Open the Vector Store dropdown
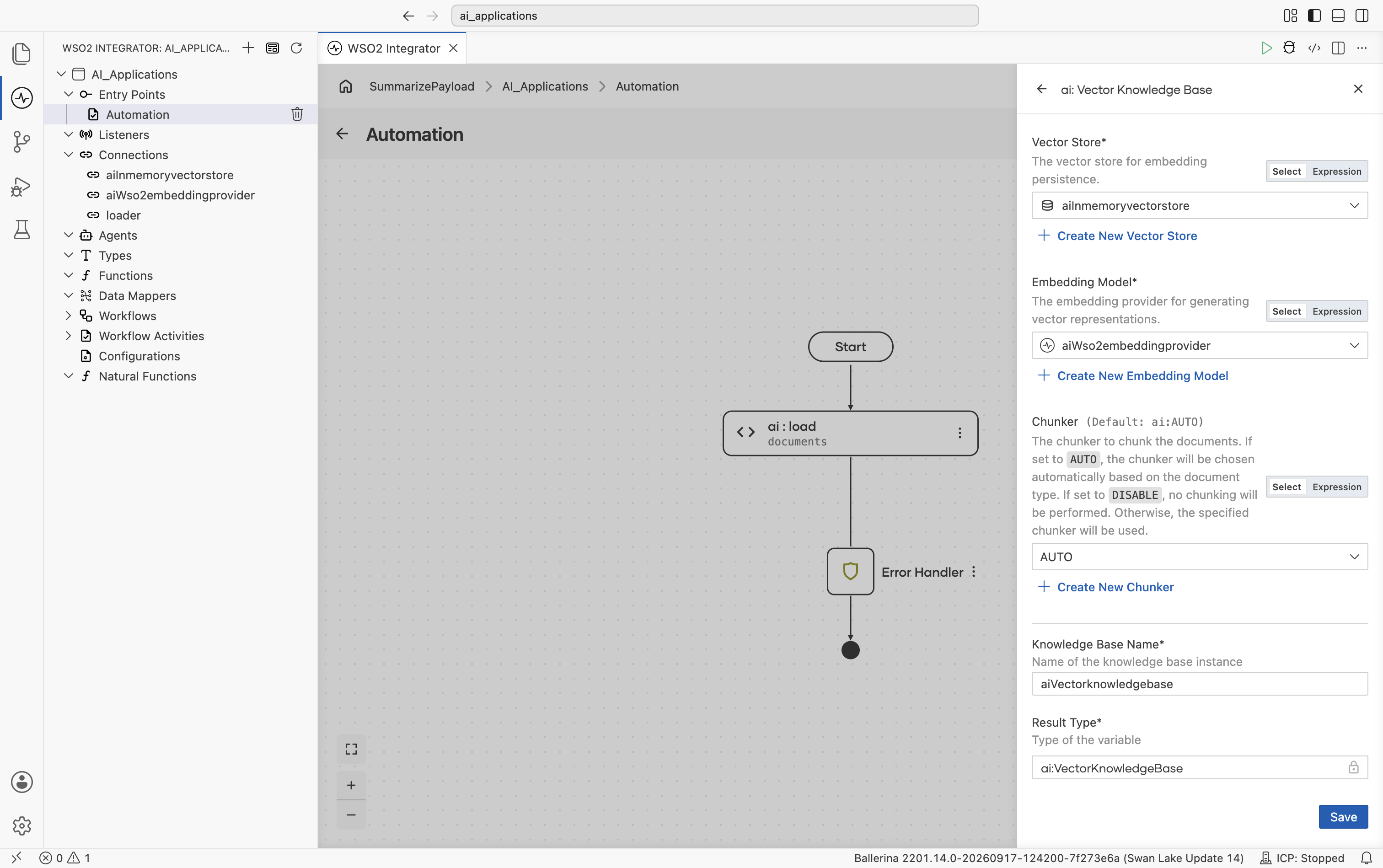Screen dimensions: 1383x868 pyautogui.click(x=1199, y=205)
